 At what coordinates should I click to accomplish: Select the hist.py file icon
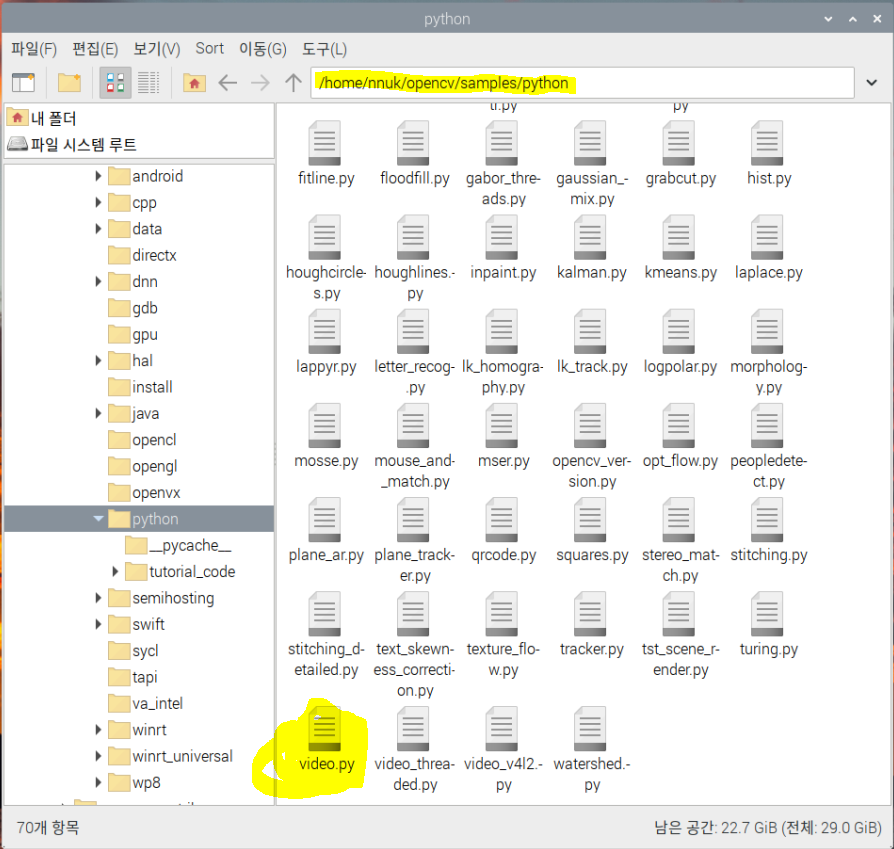click(x=767, y=143)
